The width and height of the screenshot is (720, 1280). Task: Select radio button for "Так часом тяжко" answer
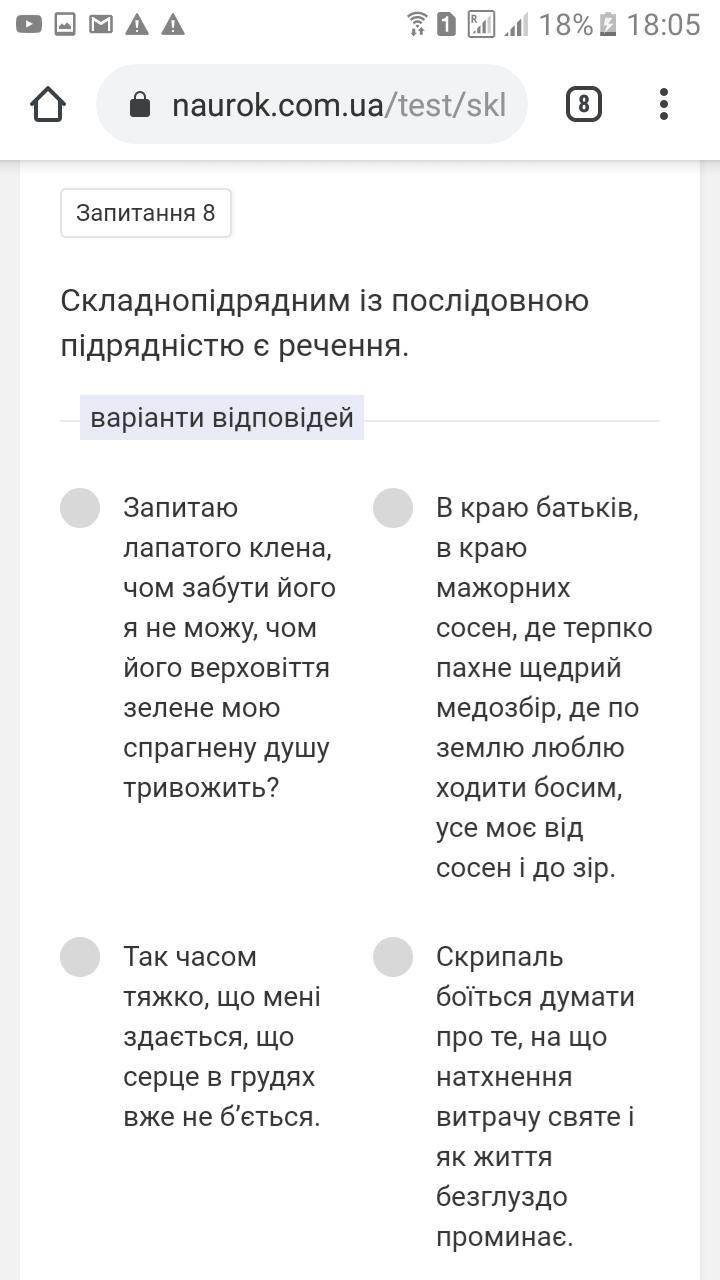click(80, 957)
